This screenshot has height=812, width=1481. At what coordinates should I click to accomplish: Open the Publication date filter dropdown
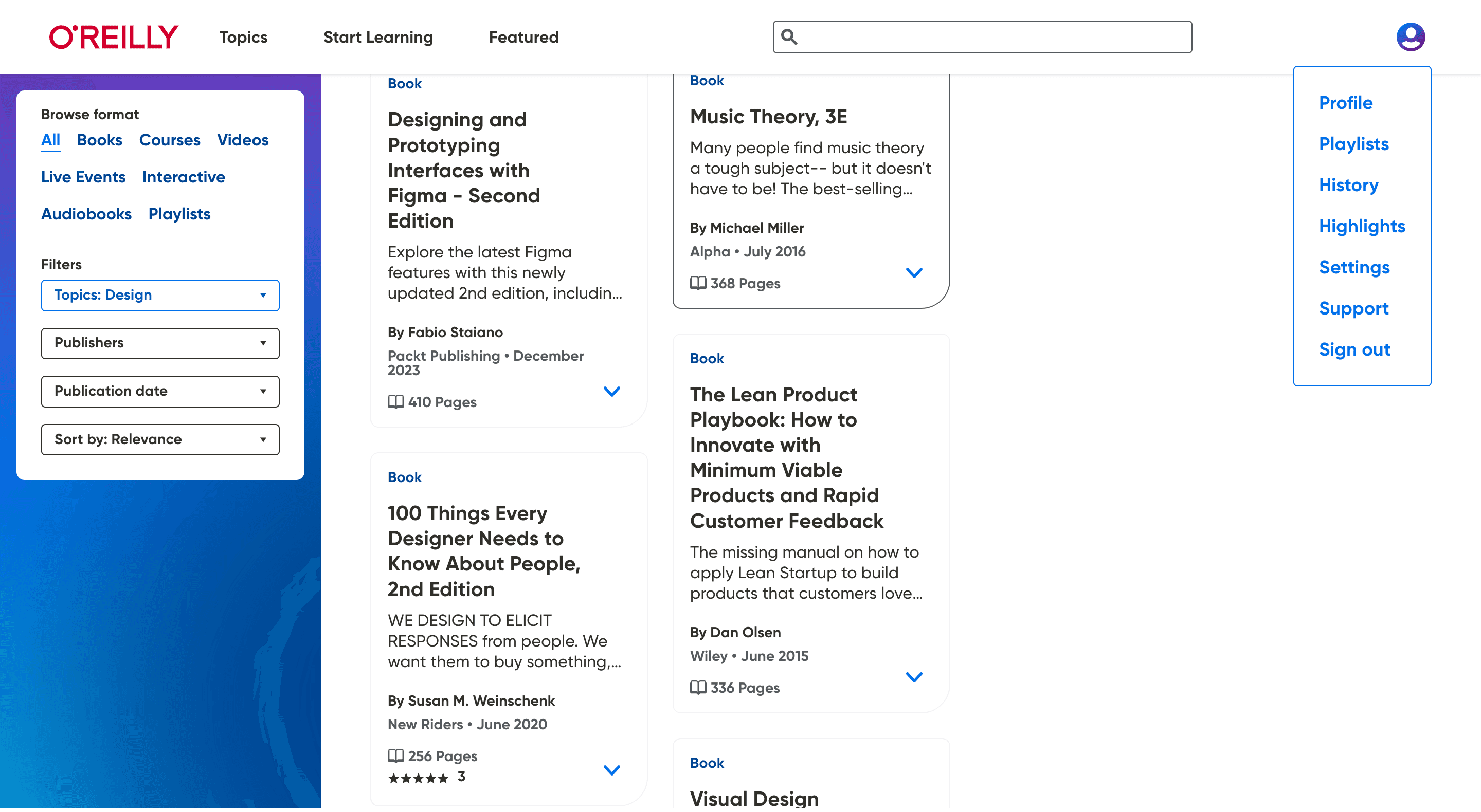coord(160,391)
